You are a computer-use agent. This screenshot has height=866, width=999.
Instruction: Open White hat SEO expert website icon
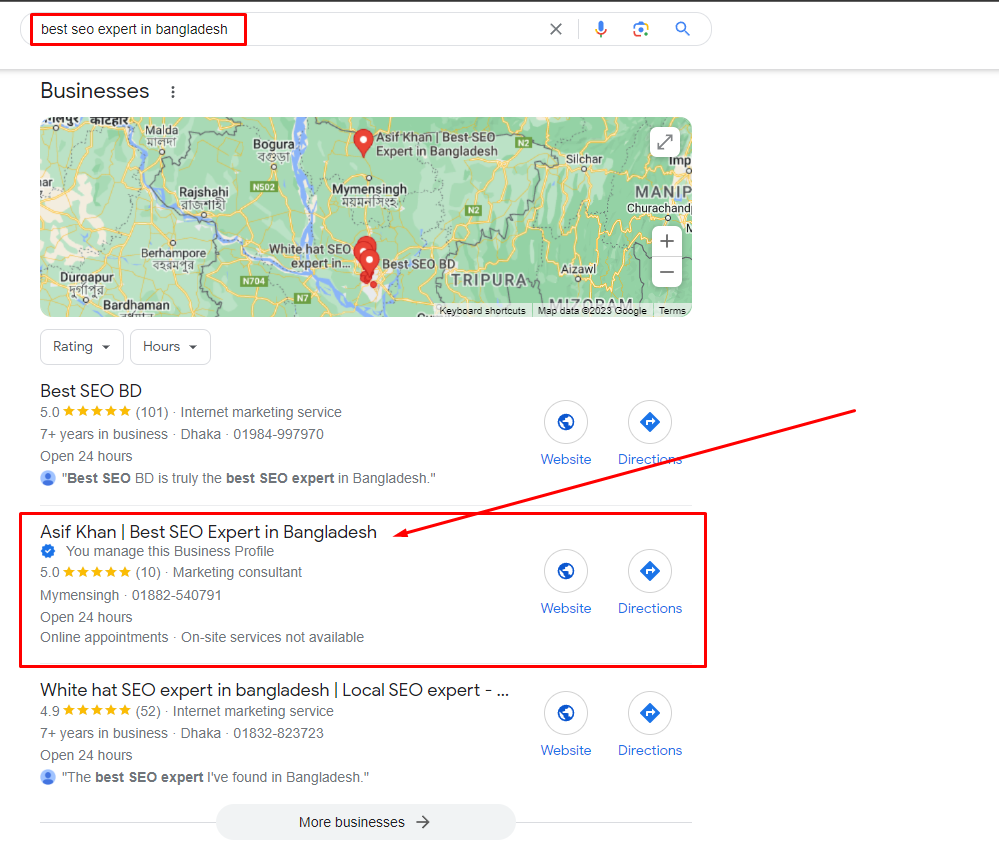[x=566, y=713]
